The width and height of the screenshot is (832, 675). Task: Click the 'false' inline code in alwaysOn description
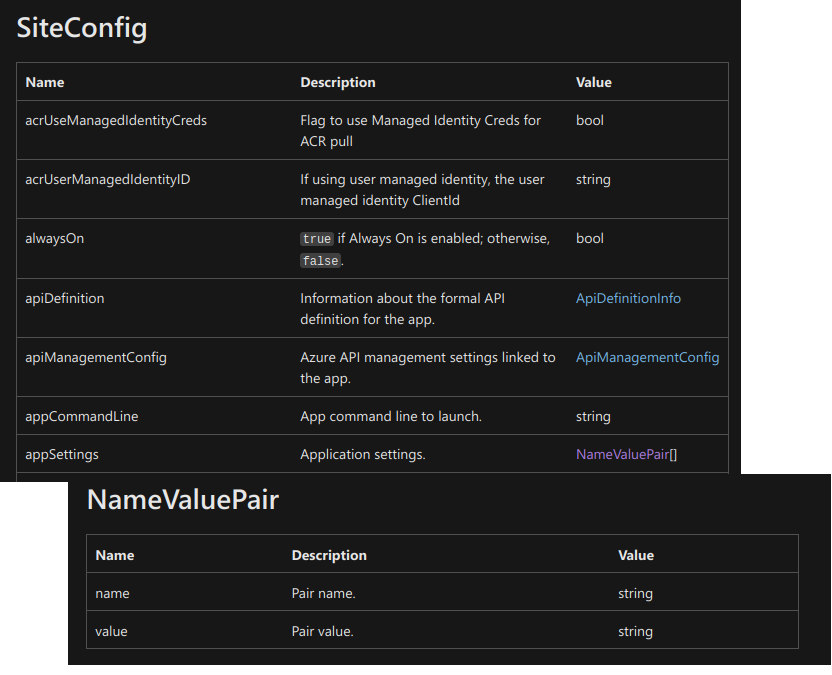320,261
